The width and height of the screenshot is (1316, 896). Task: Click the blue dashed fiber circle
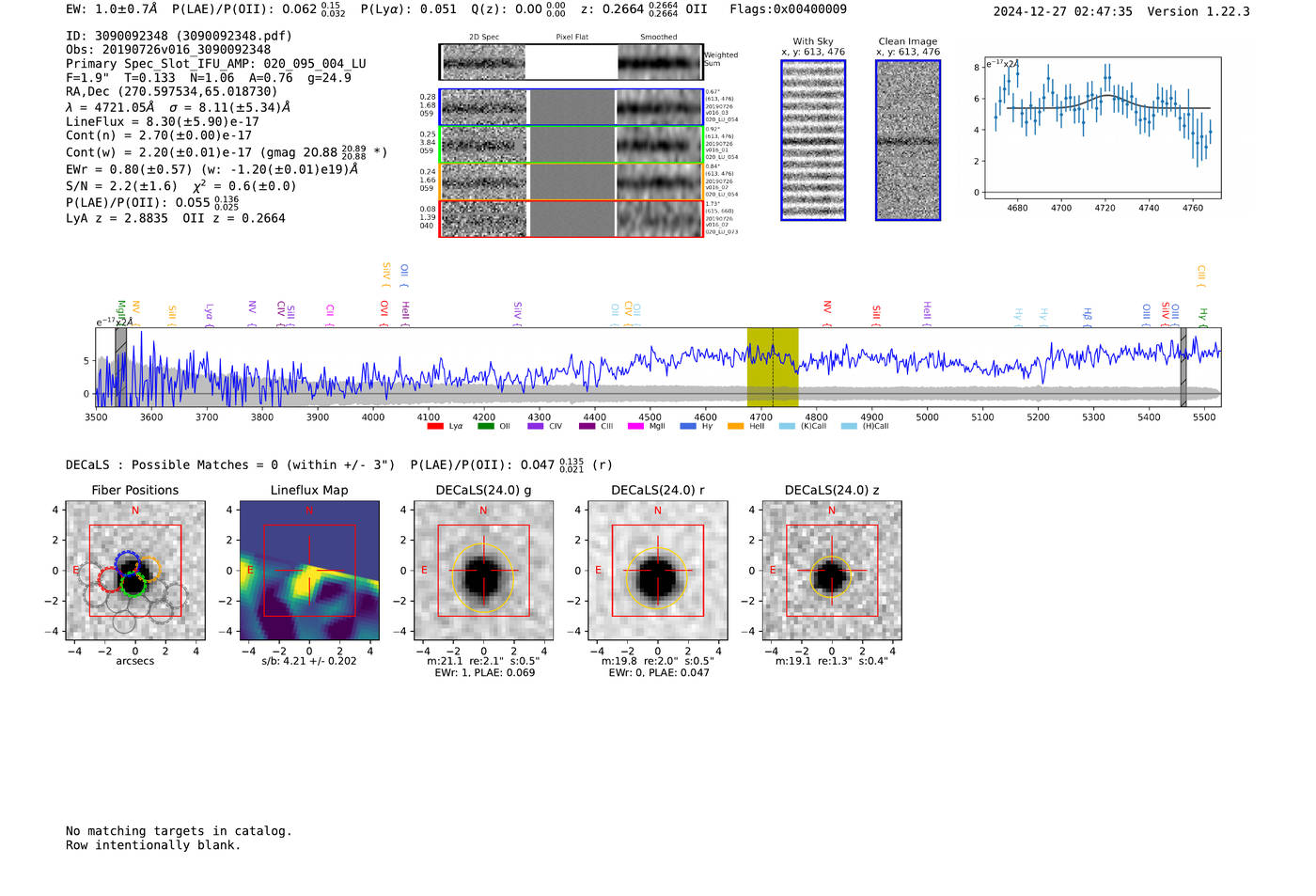click(x=128, y=565)
